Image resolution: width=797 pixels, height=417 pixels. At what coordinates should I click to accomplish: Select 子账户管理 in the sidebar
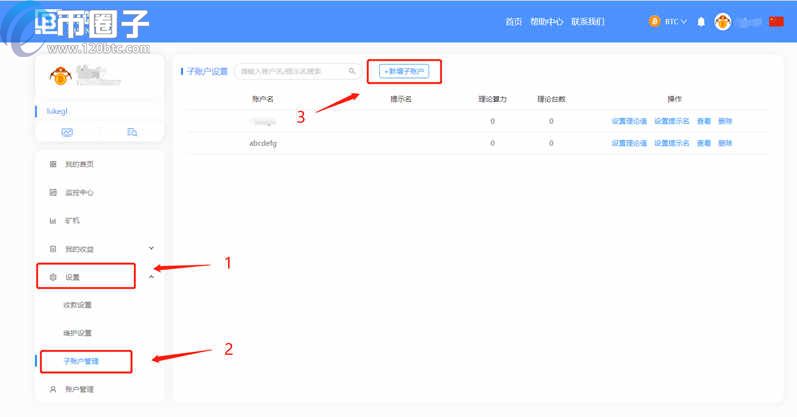[x=81, y=361]
